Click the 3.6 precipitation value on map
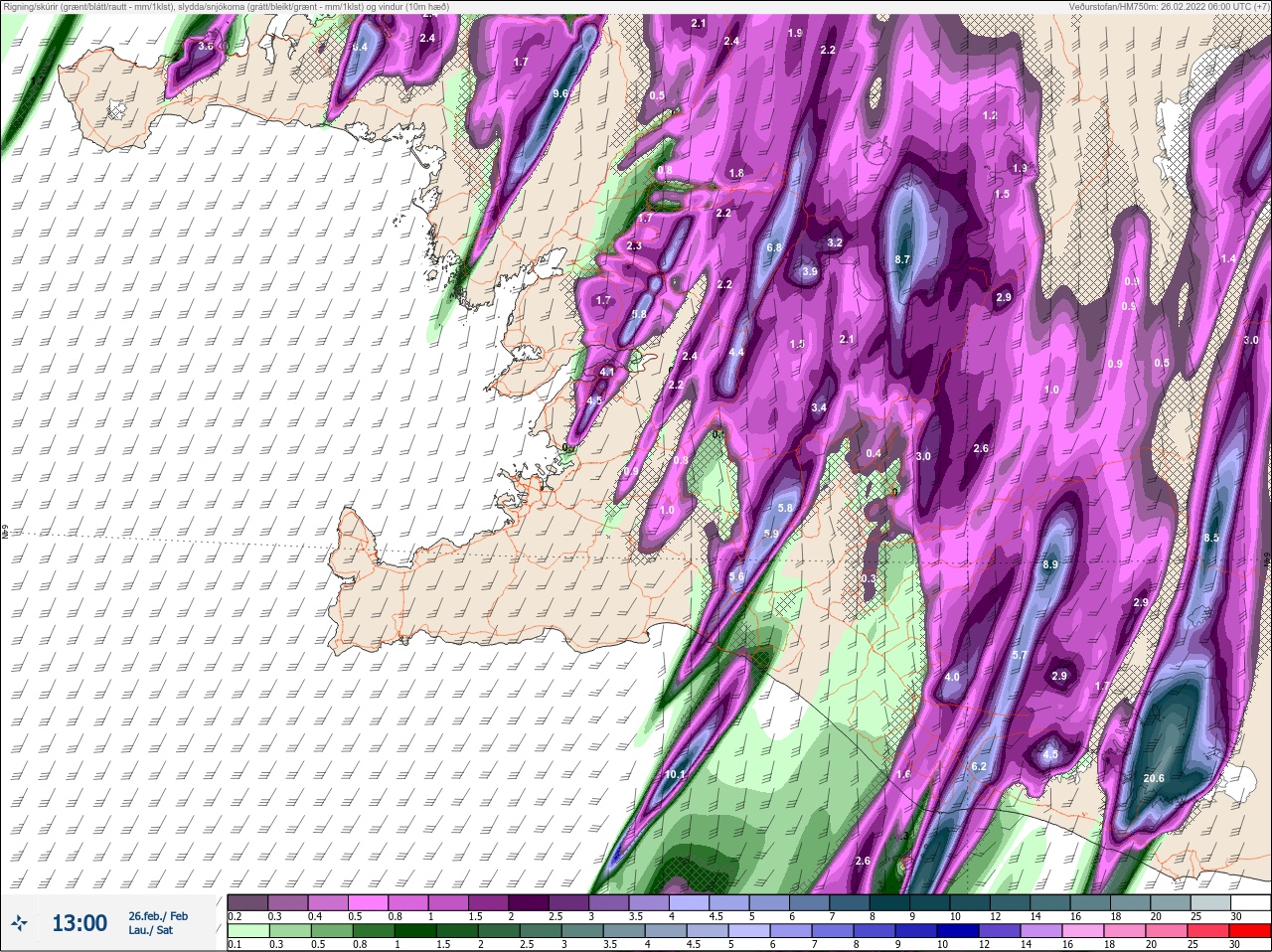 click(x=206, y=46)
